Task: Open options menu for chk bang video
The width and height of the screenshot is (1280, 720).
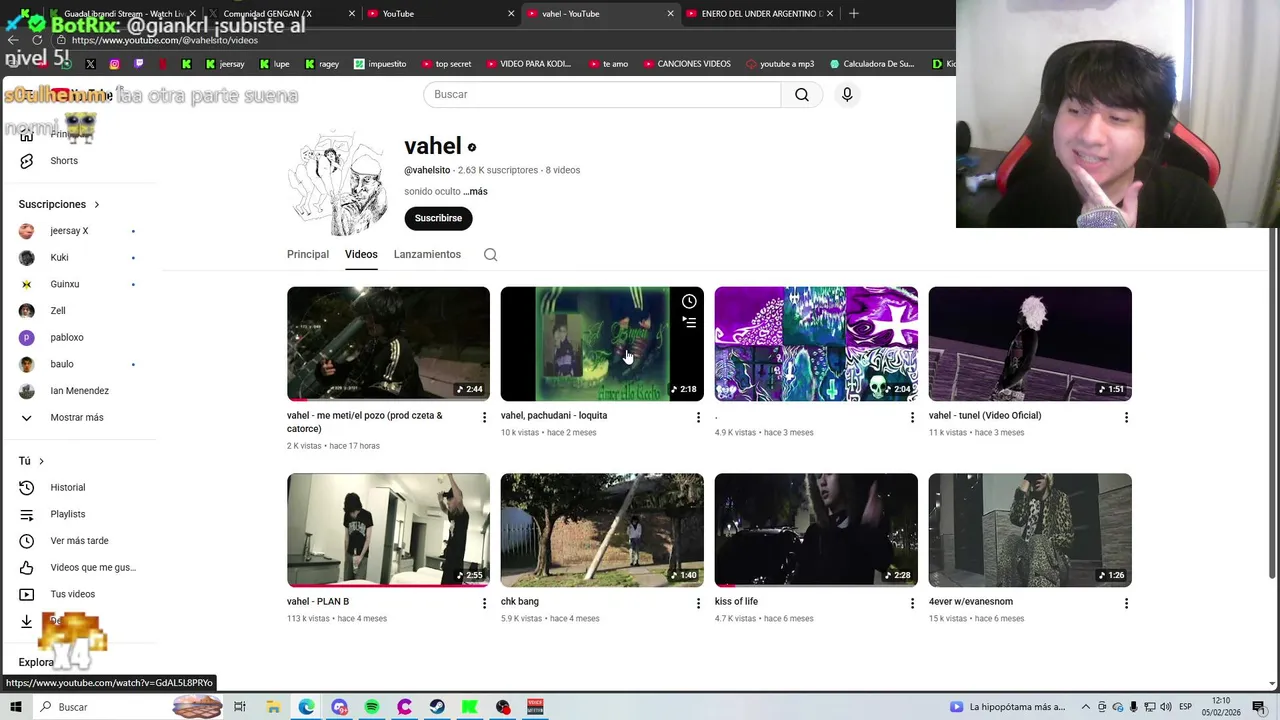Action: [698, 603]
